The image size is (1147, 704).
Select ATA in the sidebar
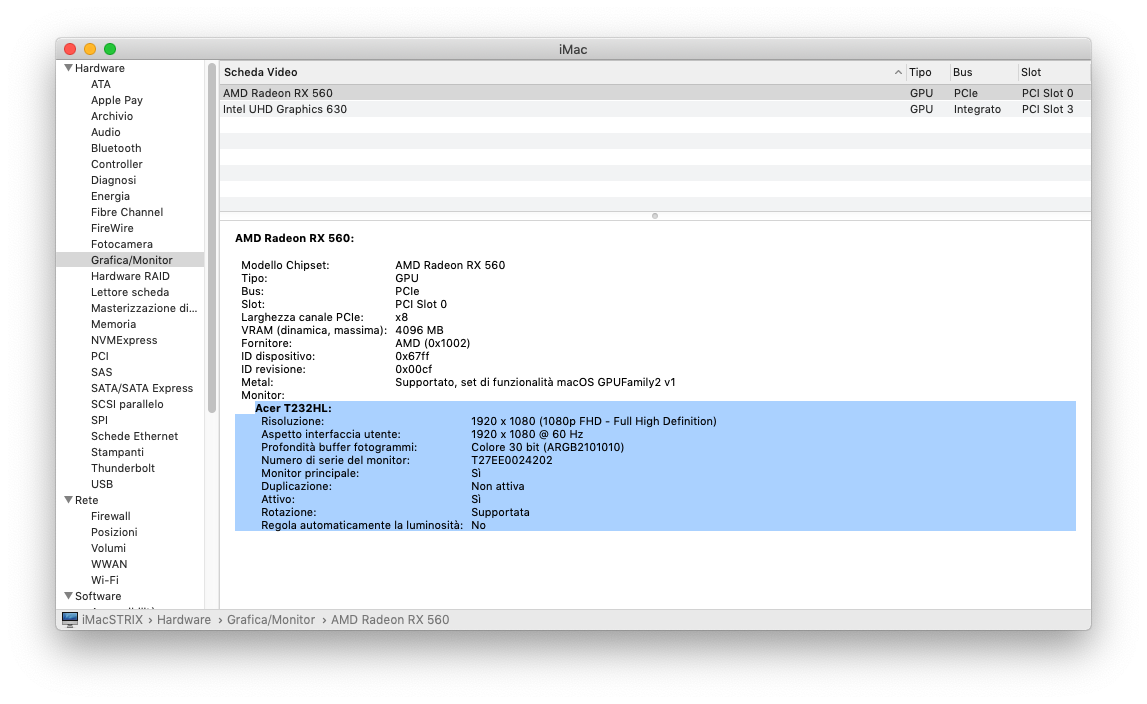click(x=101, y=84)
